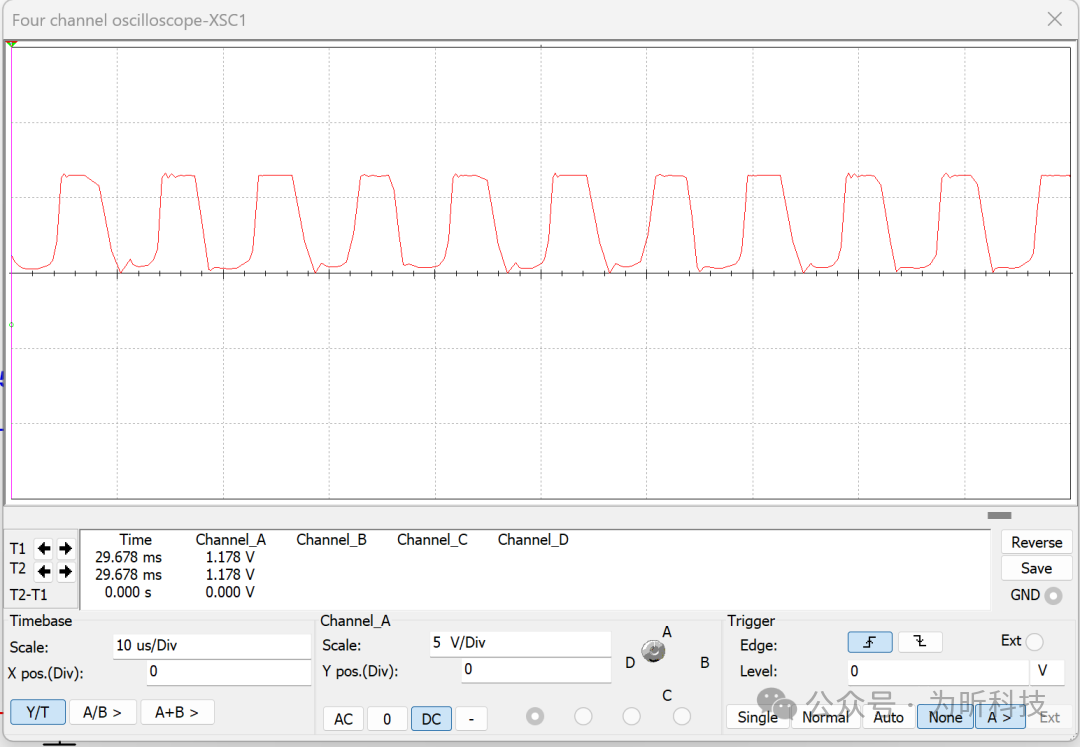Click the minus invert button
1080x747 pixels.
[x=471, y=719]
